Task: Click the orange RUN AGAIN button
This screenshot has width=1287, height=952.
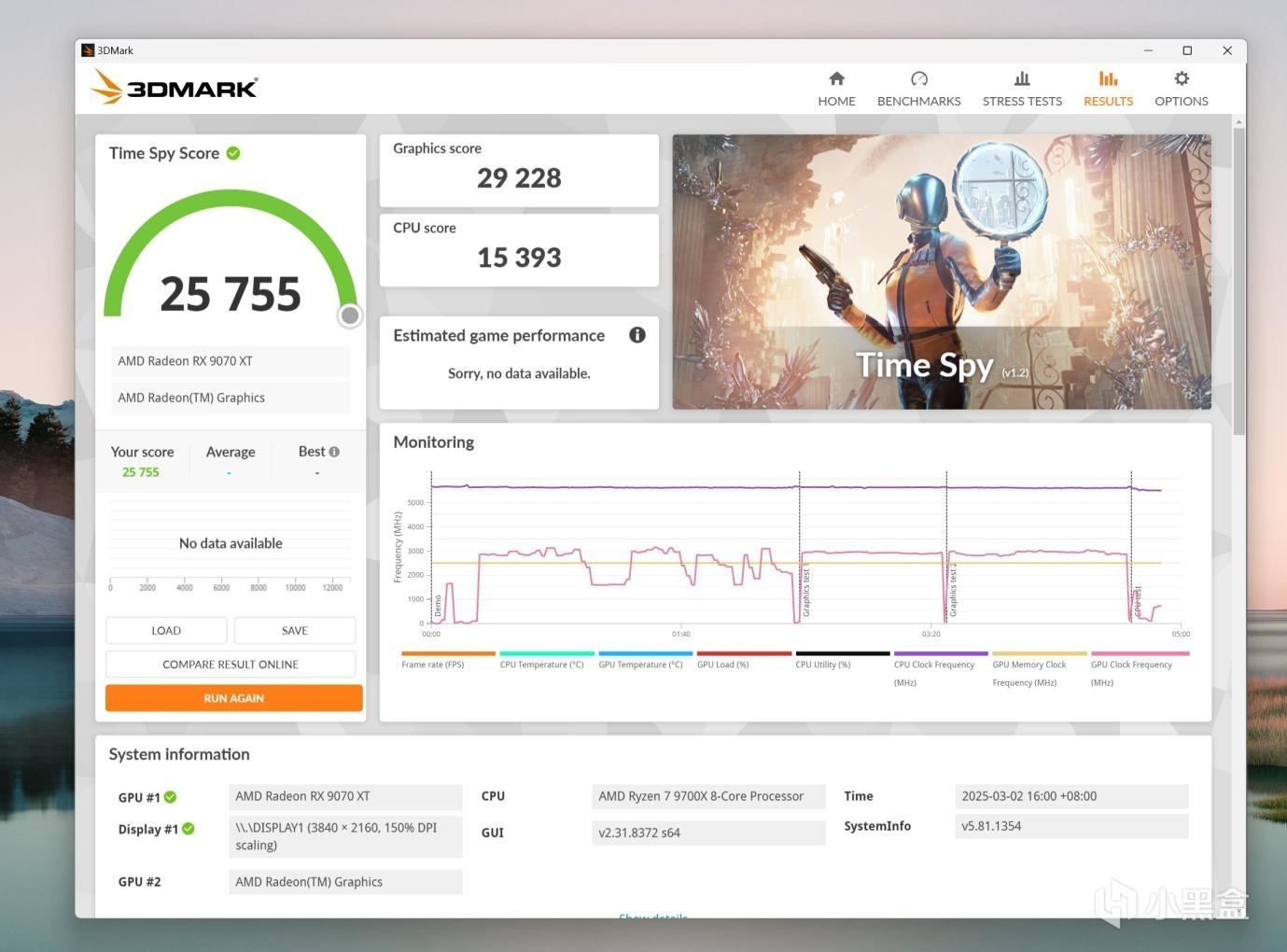Action: 233,698
